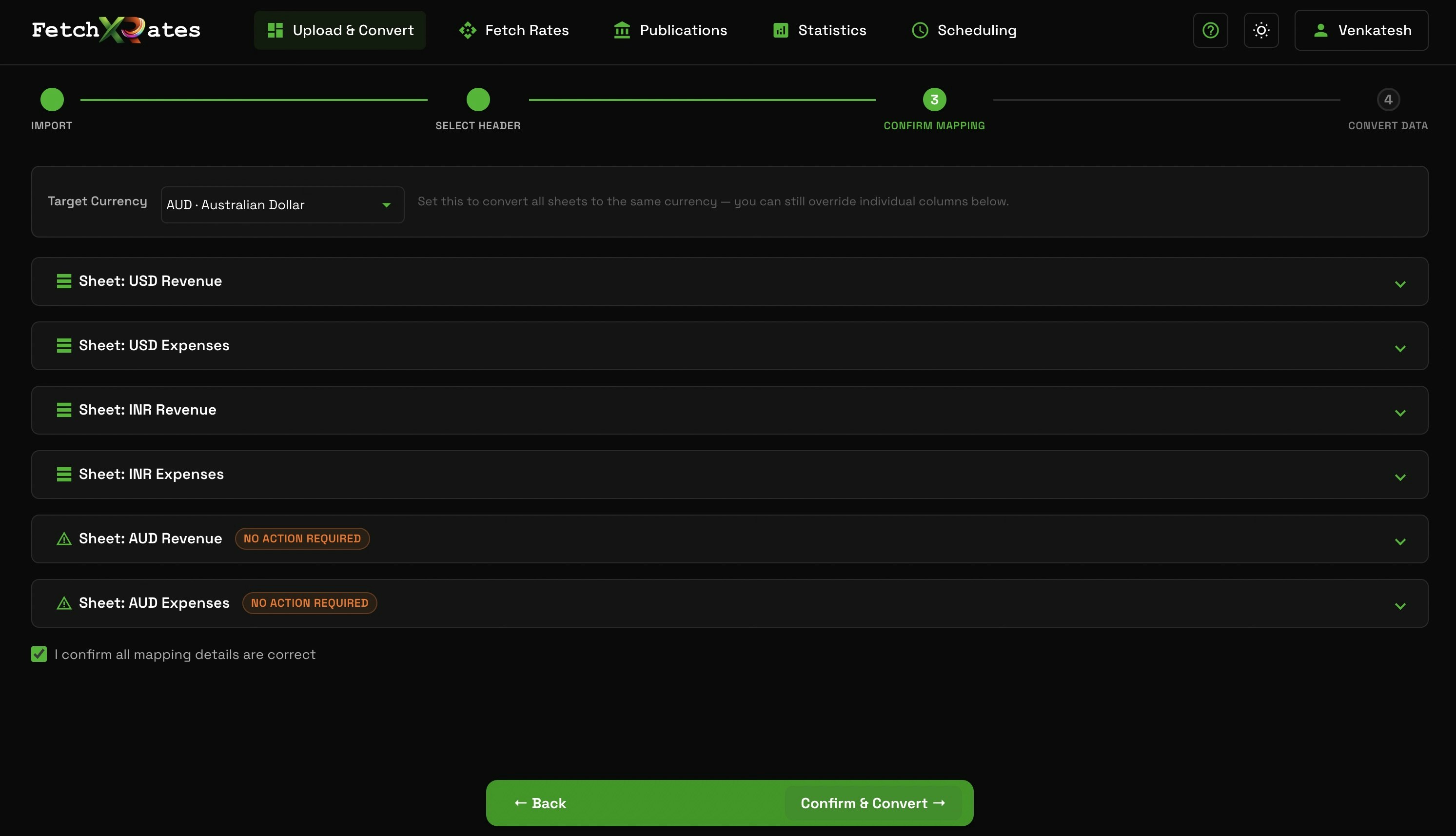The image size is (1456, 836).
Task: Open the Publications tab
Action: pos(670,30)
